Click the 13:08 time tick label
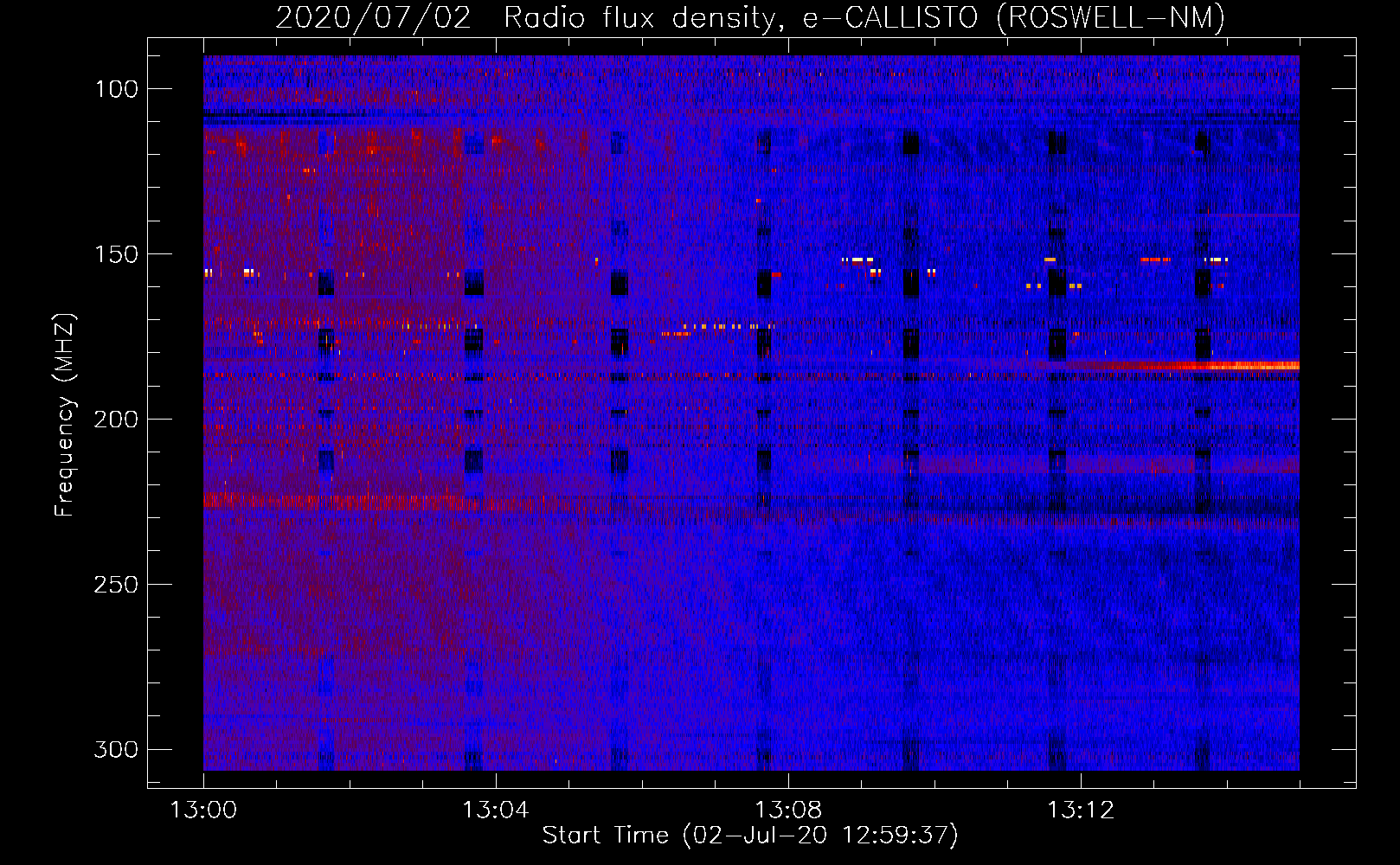The width and height of the screenshot is (1400, 865). 788,811
